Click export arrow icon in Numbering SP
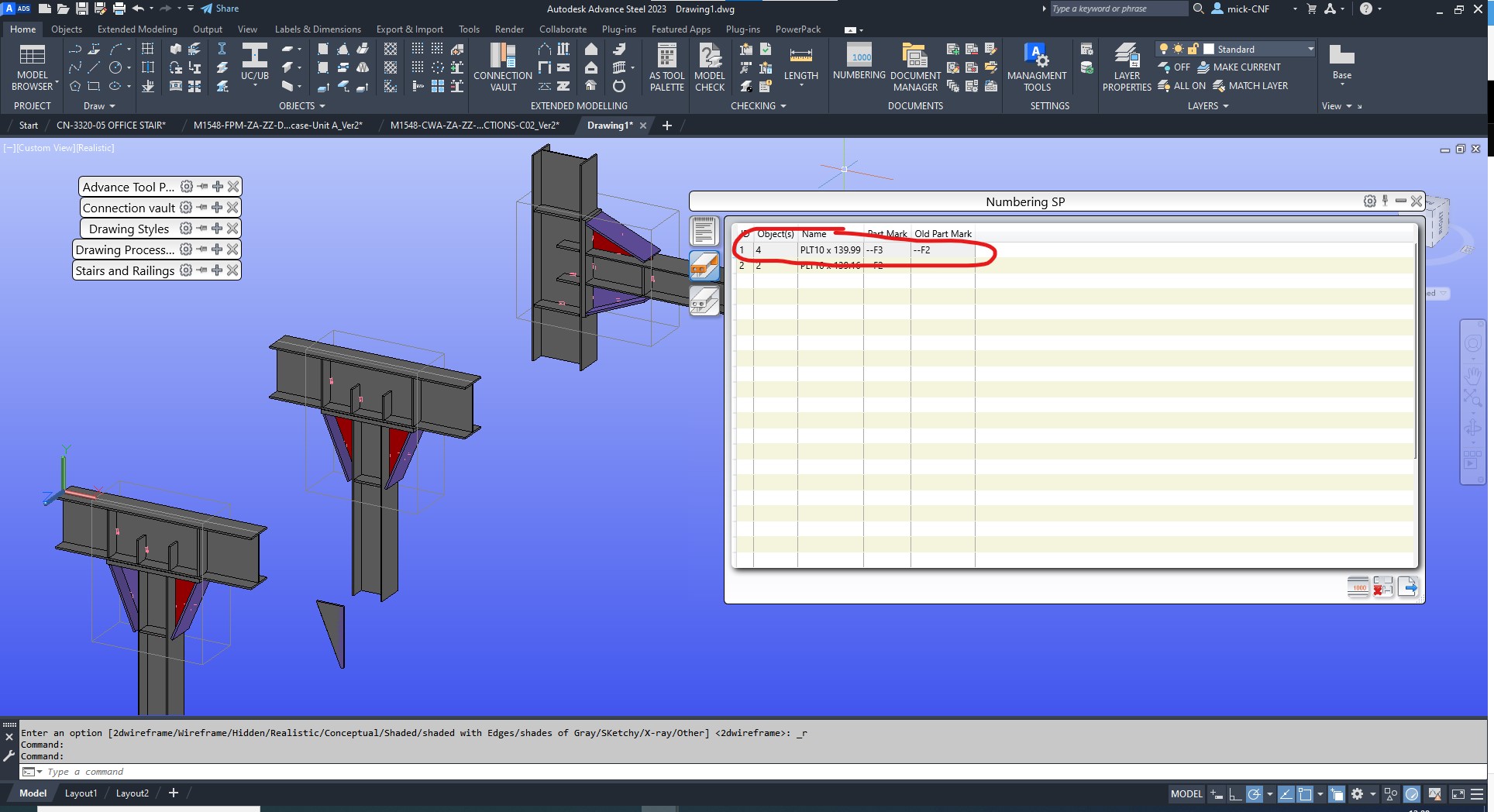Screen dimensions: 1494x812 (x=1409, y=587)
